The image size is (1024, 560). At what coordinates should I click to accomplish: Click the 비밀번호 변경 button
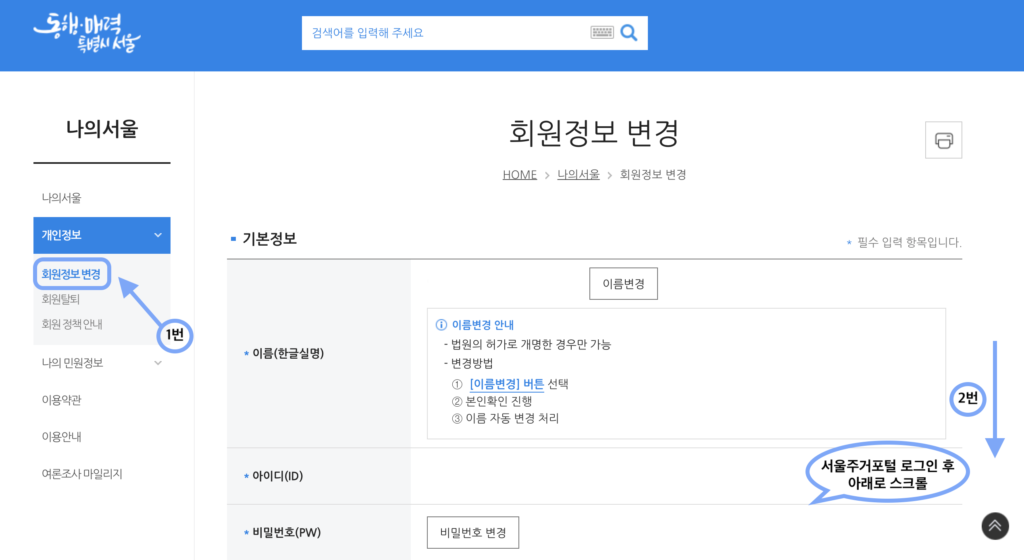[473, 533]
